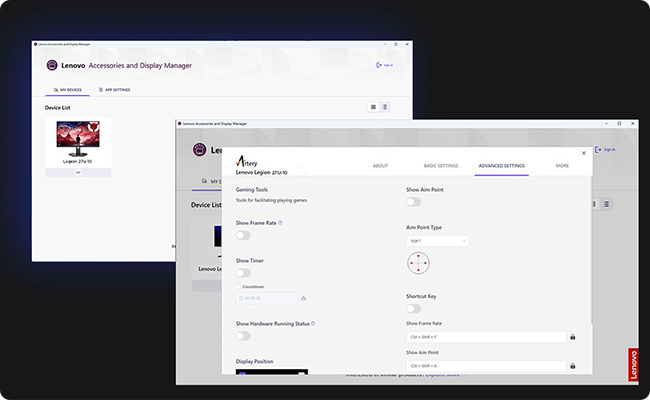Click the countdown time input field
This screenshot has width=650, height=400.
pyautogui.click(x=267, y=298)
